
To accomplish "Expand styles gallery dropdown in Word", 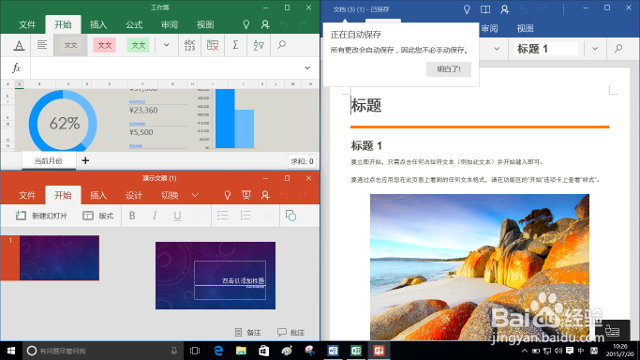I will tap(595, 49).
